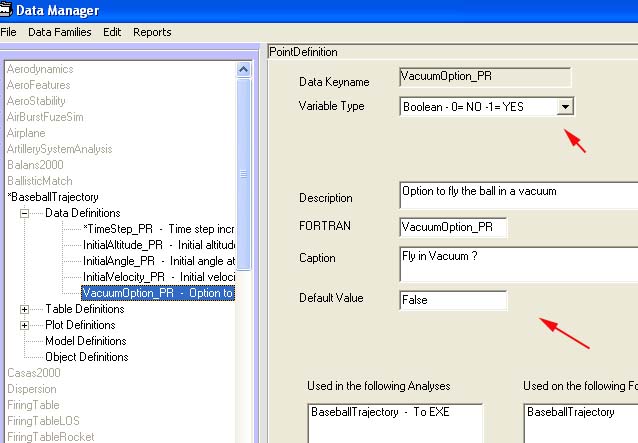The height and width of the screenshot is (443, 638).
Task: Select the ArtillerySystemAnalysis data family
Action: click(59, 149)
